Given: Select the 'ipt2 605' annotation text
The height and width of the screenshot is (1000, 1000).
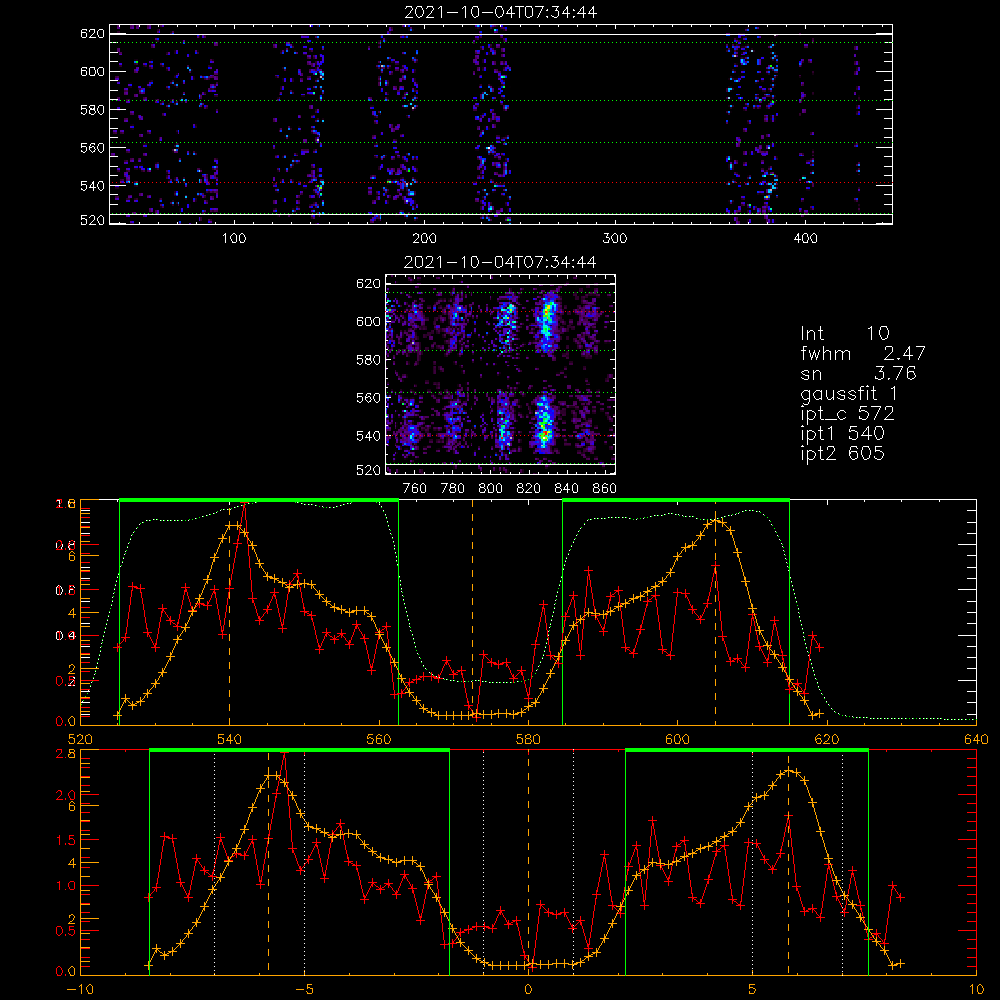Looking at the screenshot, I should pos(842,453).
